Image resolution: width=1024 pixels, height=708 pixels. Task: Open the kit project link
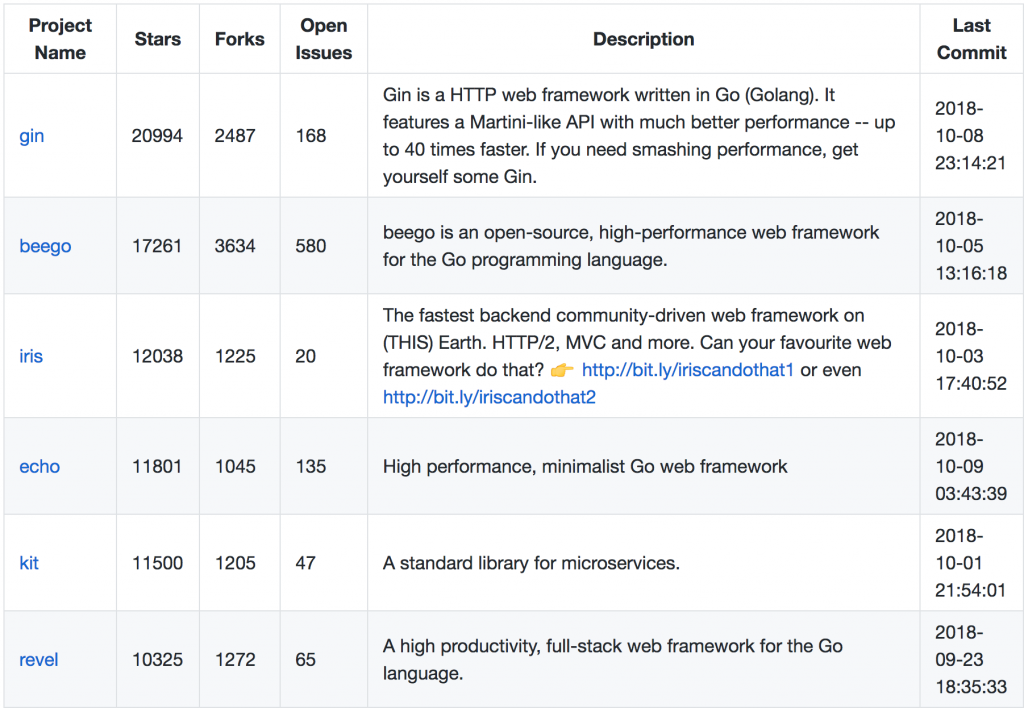[x=29, y=563]
